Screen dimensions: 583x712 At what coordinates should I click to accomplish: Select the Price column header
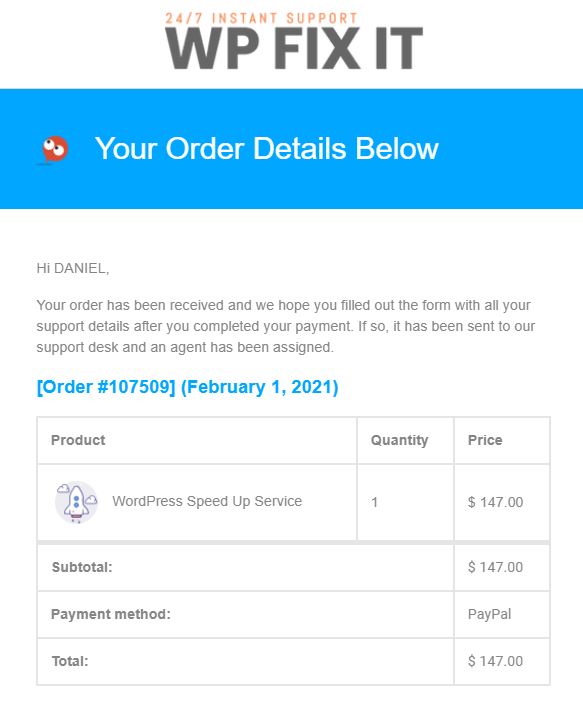[x=485, y=440]
